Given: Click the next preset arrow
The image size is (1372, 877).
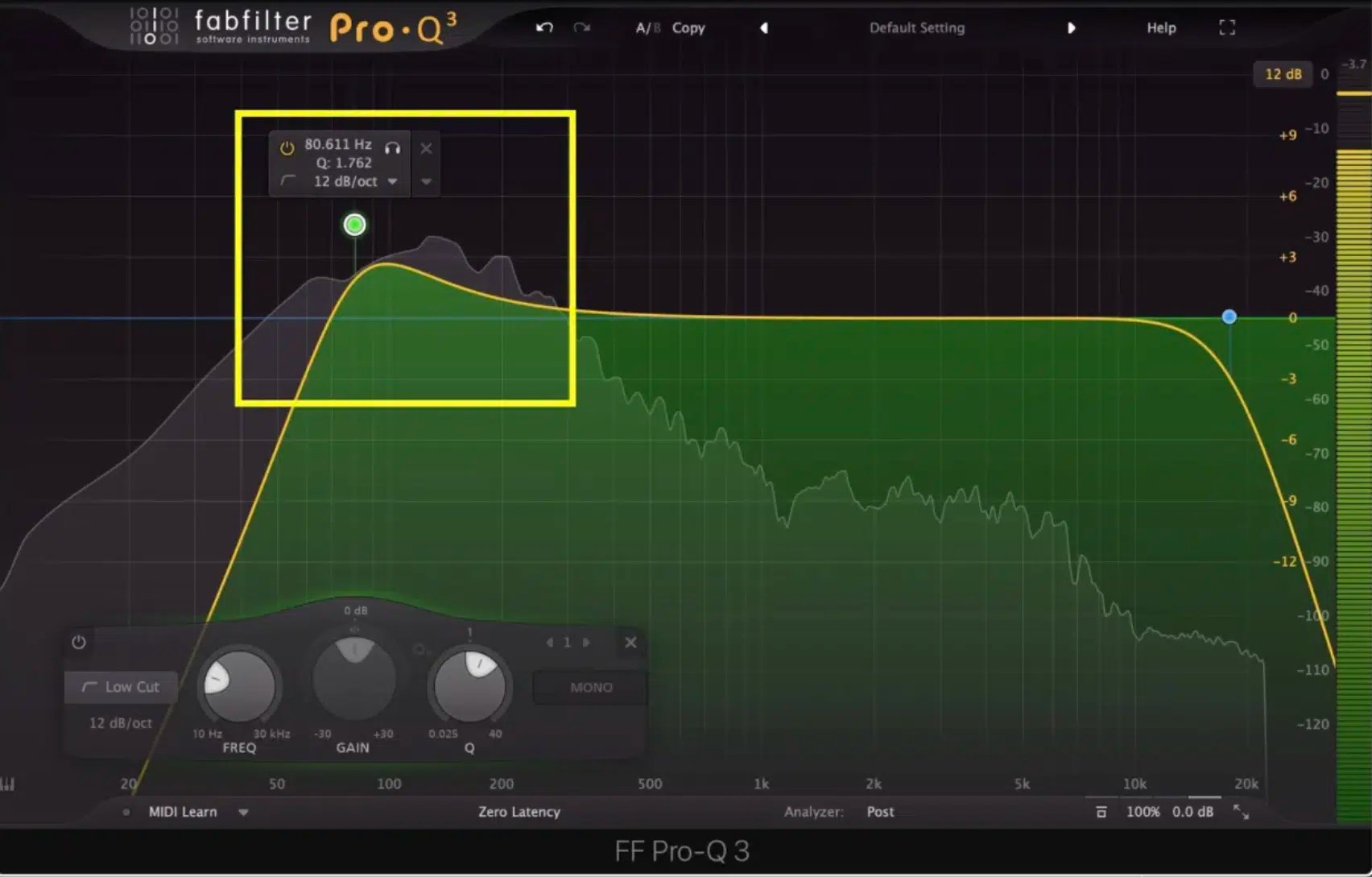Looking at the screenshot, I should pos(1072,27).
